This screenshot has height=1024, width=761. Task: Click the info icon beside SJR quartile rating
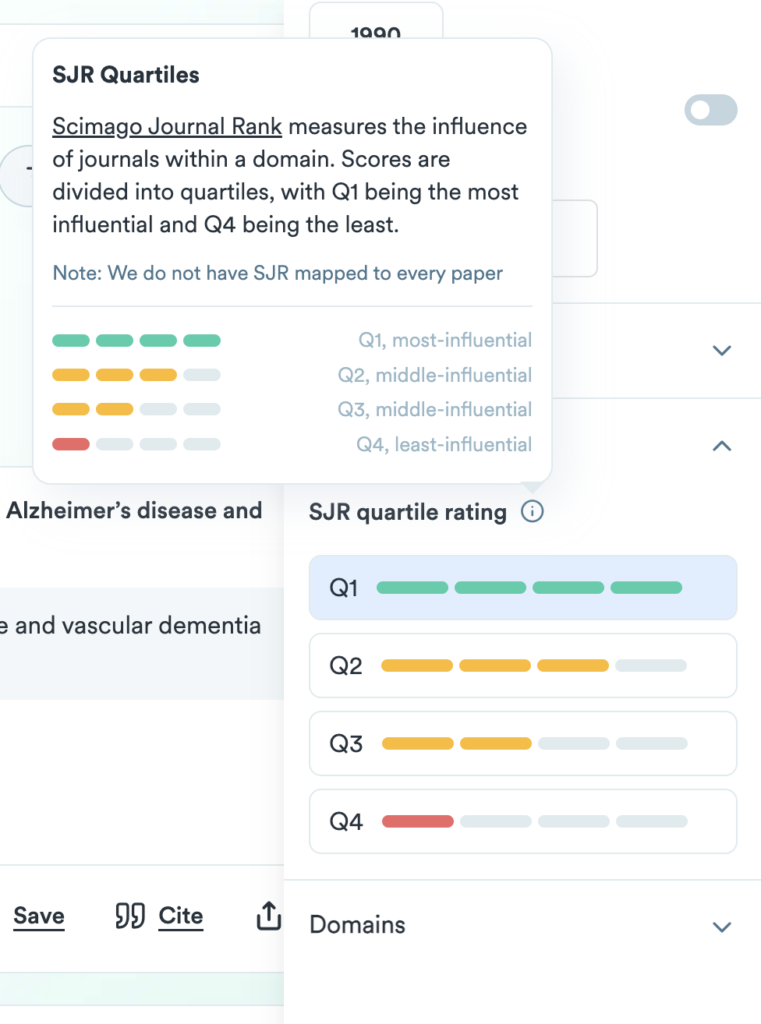(x=533, y=513)
